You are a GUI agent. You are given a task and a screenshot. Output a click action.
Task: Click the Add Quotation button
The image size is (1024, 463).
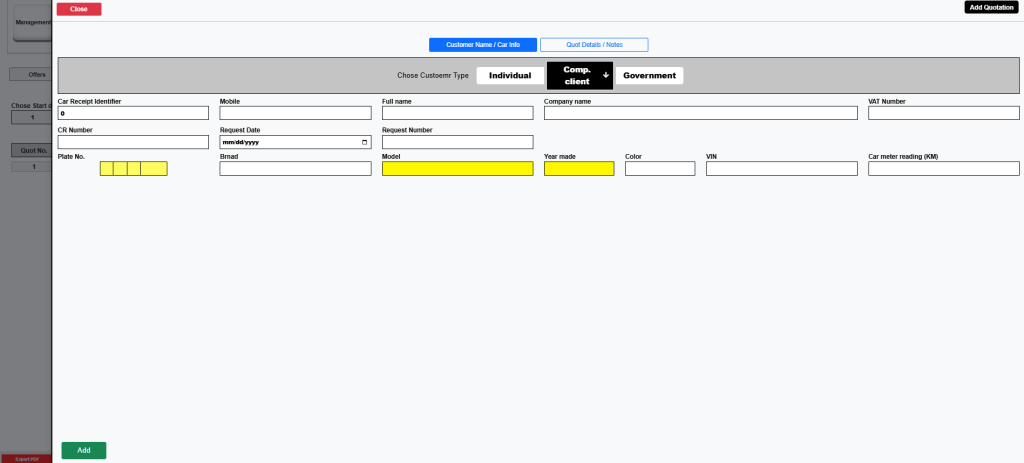coord(991,7)
